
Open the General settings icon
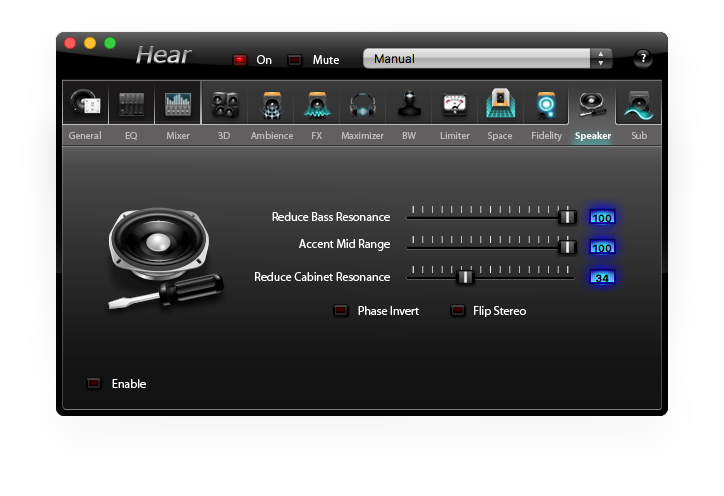pos(85,104)
